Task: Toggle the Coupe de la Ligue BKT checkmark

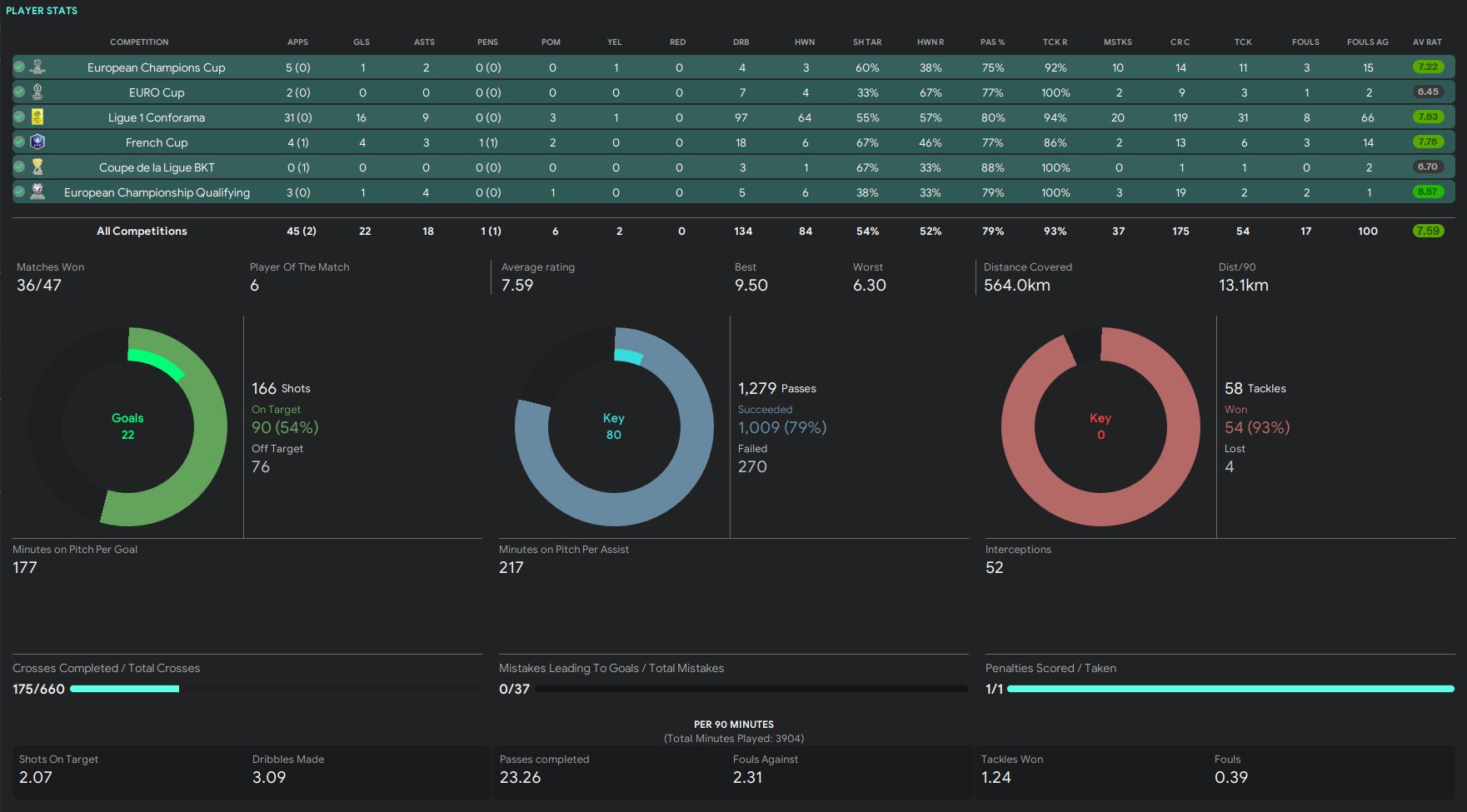Action: click(19, 167)
